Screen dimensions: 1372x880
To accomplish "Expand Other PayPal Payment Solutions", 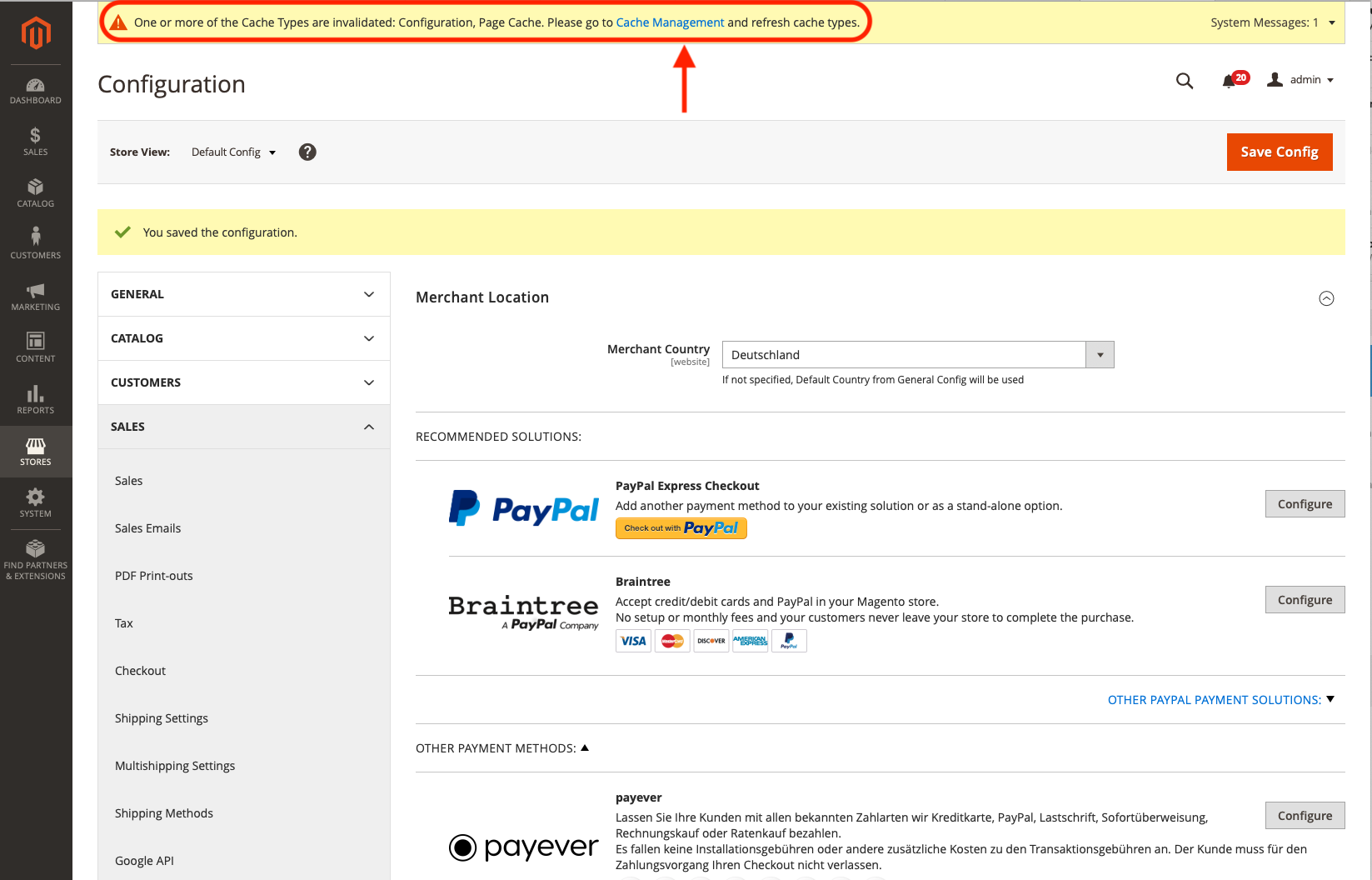I will (1221, 700).
